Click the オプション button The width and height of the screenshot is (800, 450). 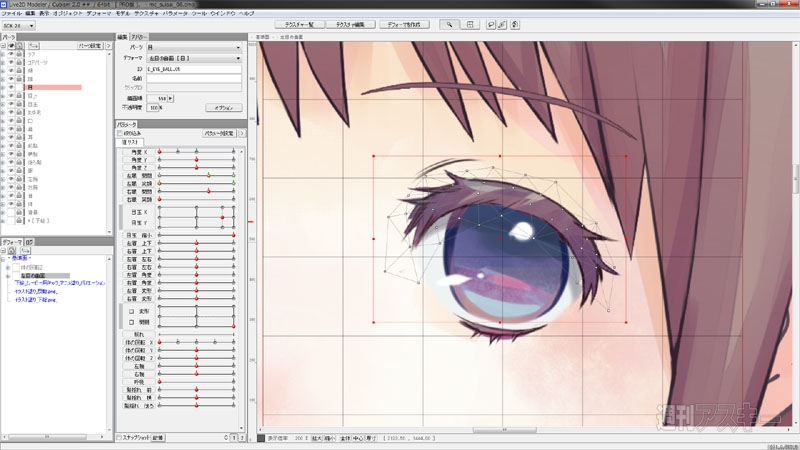tap(223, 108)
